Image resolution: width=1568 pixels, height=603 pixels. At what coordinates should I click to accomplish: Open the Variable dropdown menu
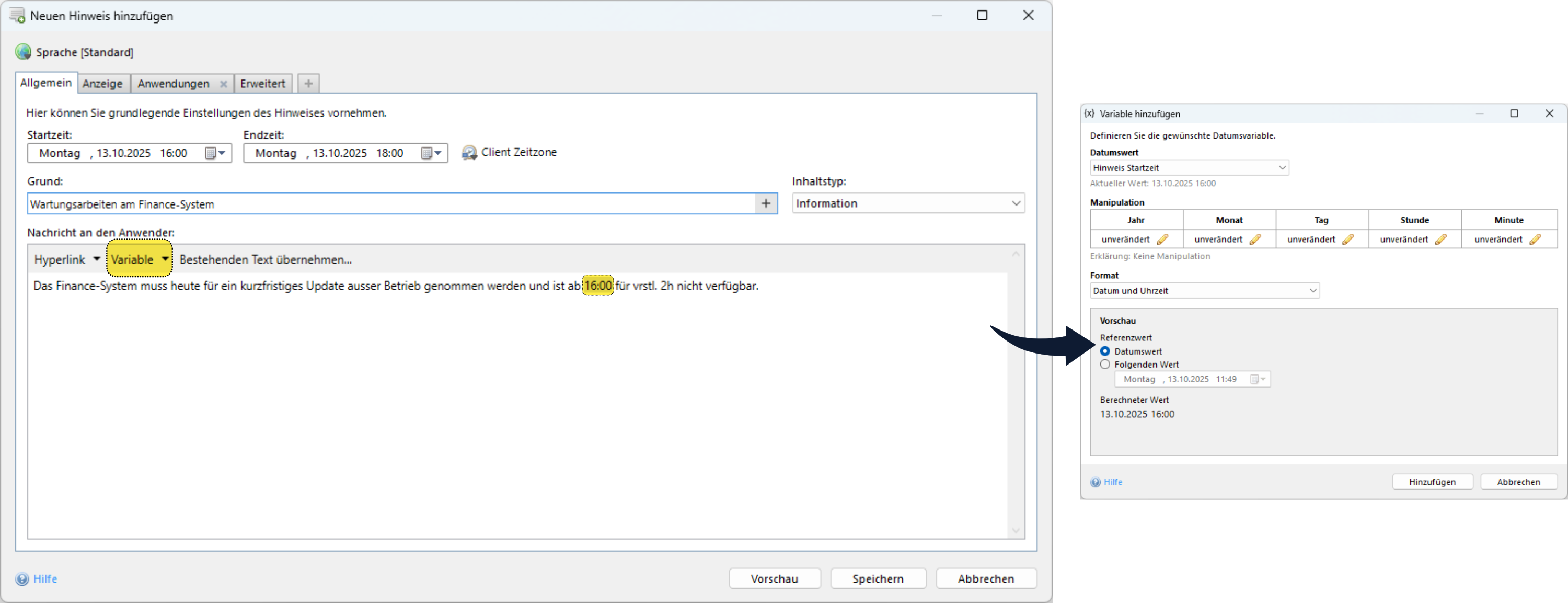coord(164,259)
